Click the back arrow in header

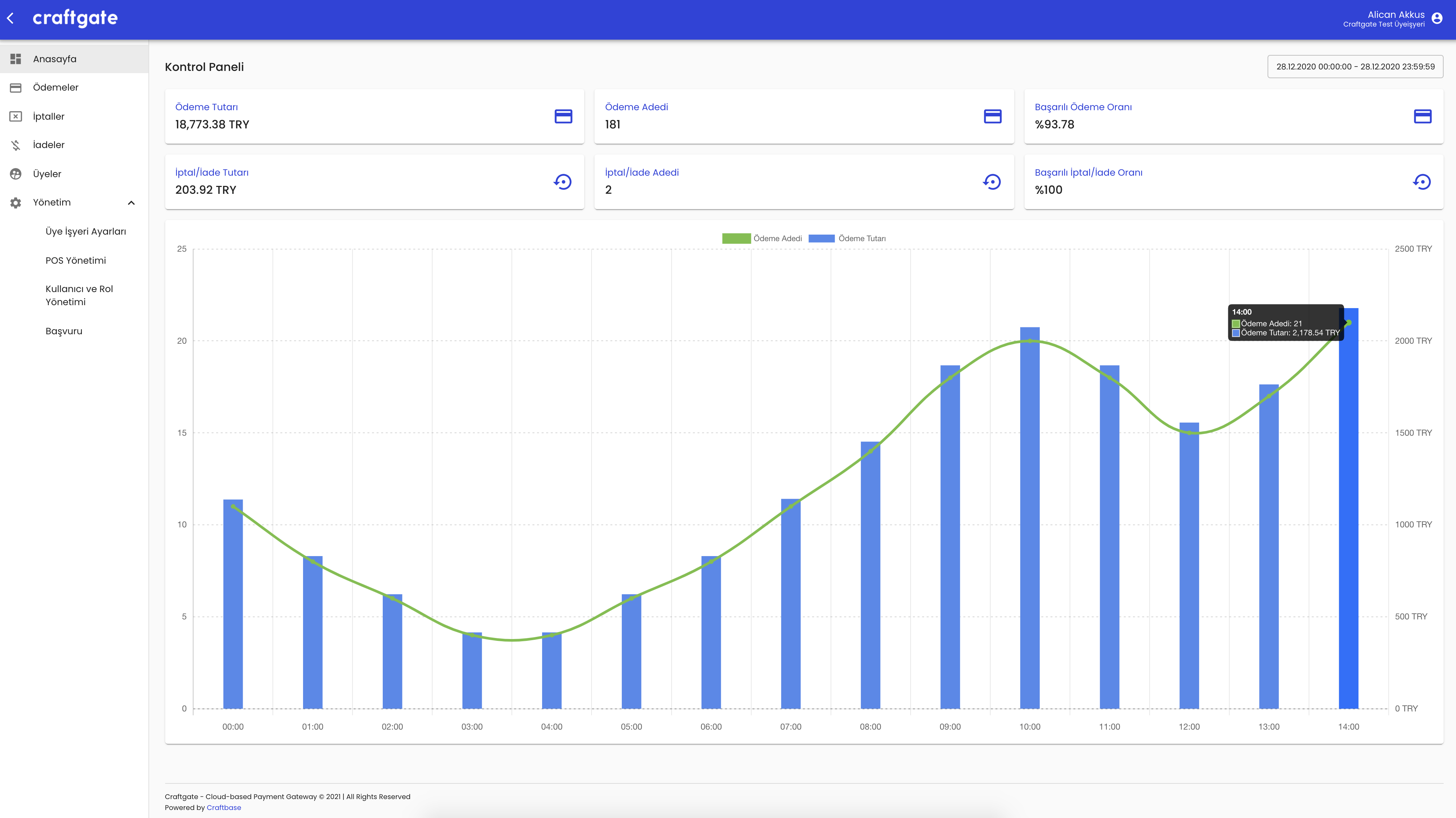click(11, 19)
